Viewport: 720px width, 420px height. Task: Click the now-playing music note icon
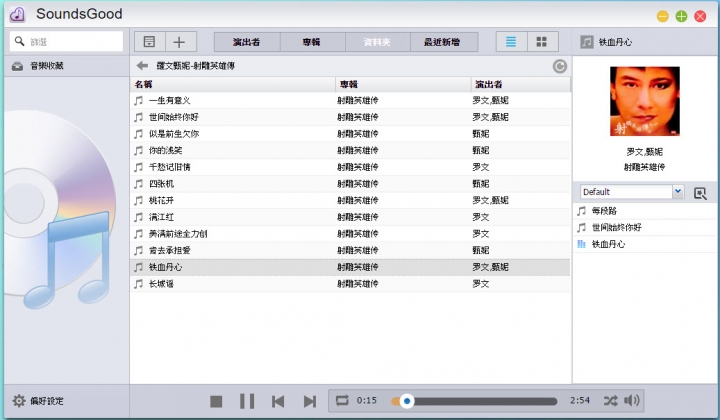click(587, 42)
